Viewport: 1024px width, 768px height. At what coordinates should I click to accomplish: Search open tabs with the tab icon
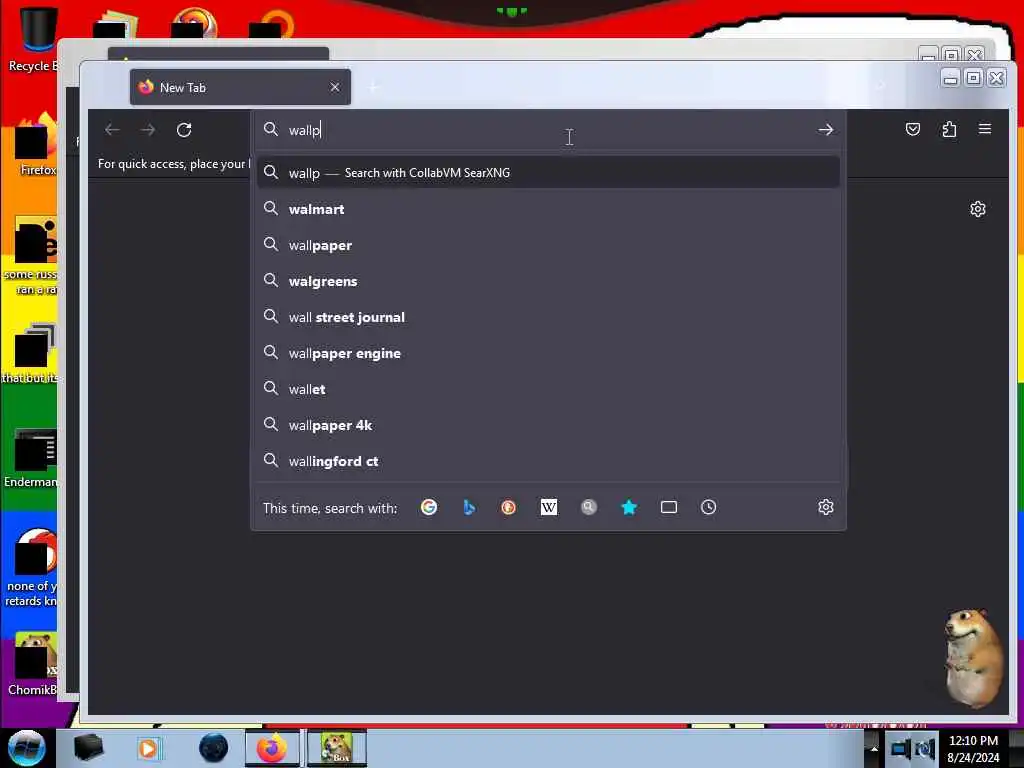(669, 507)
